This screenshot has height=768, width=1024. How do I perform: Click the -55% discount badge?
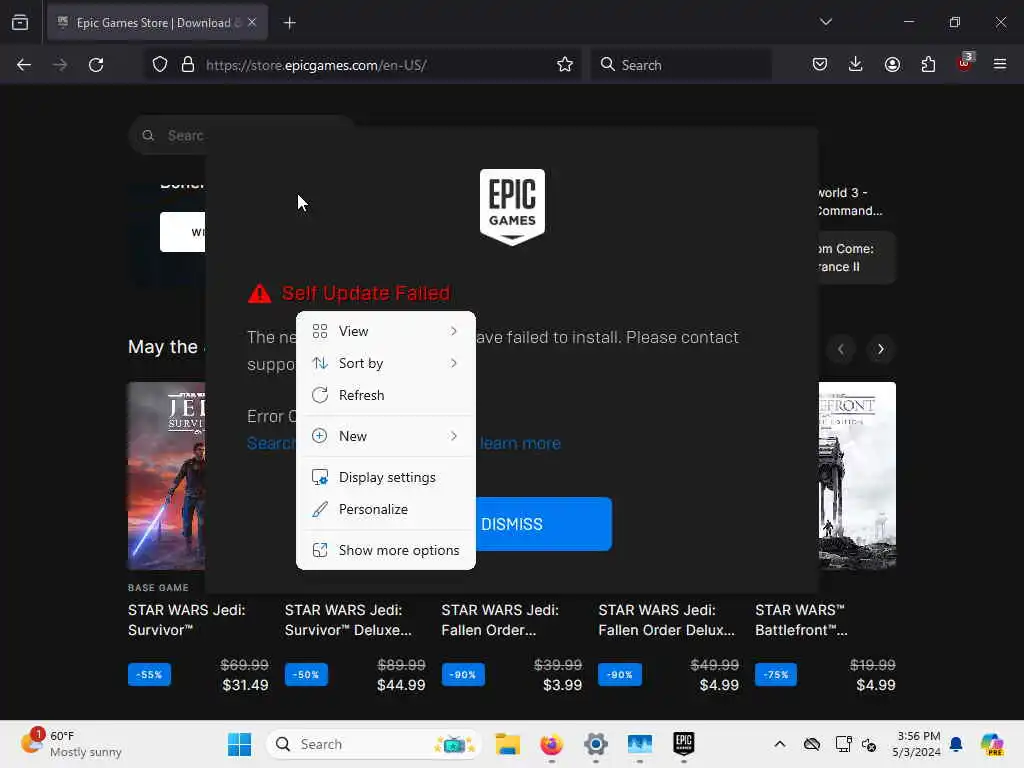click(150, 675)
